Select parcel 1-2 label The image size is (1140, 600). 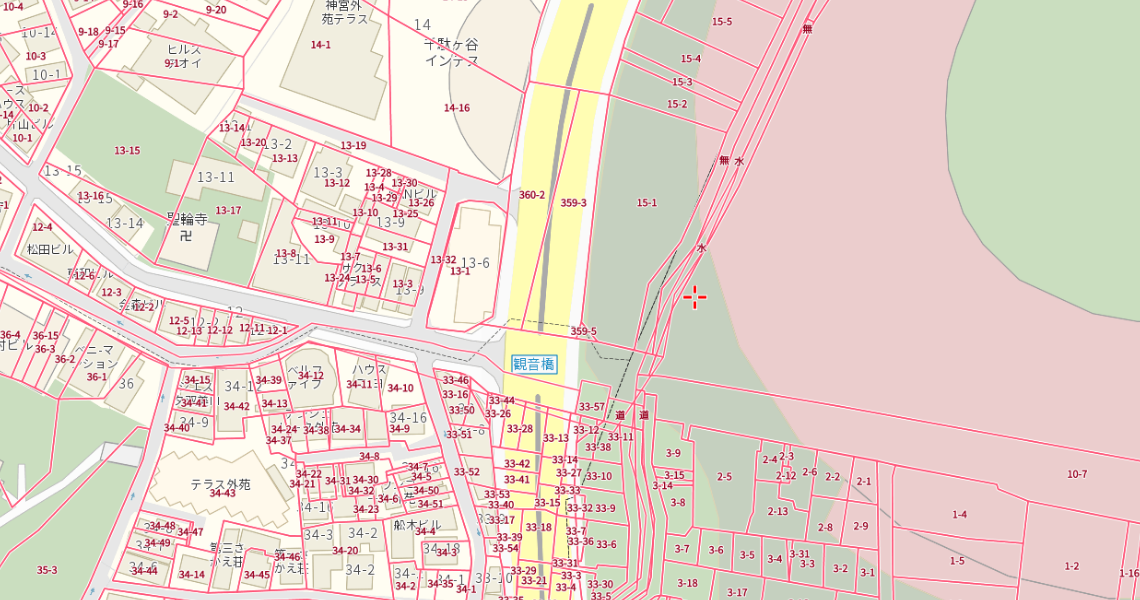pyautogui.click(x=1072, y=566)
